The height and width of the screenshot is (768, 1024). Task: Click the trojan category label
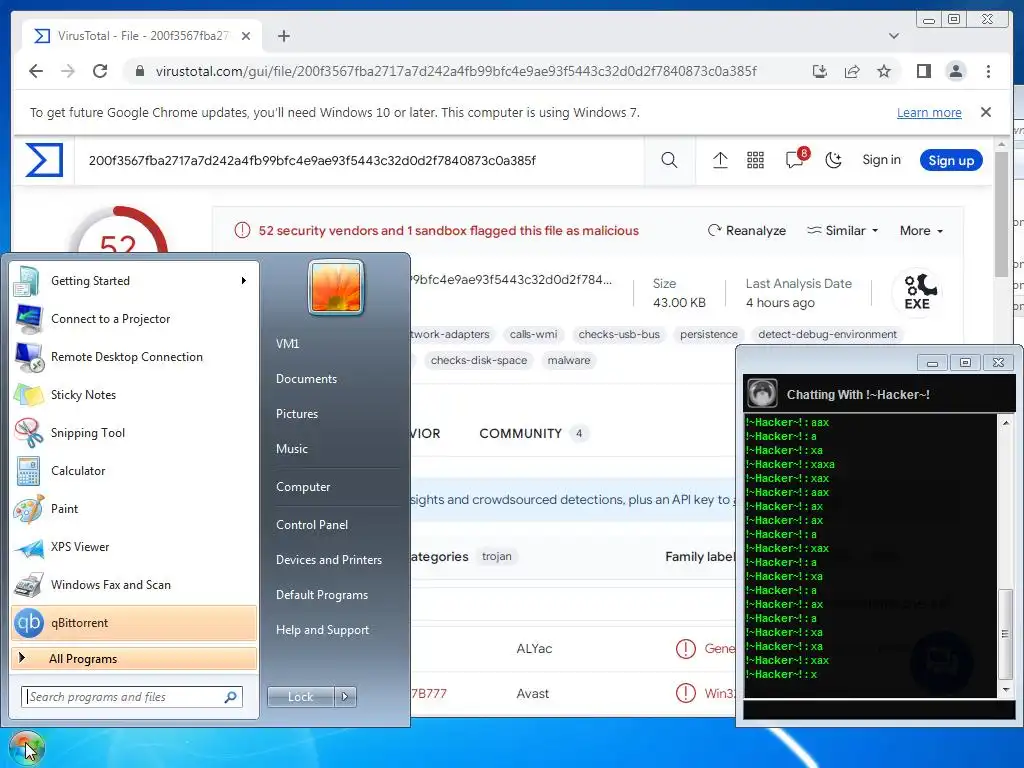[496, 556]
